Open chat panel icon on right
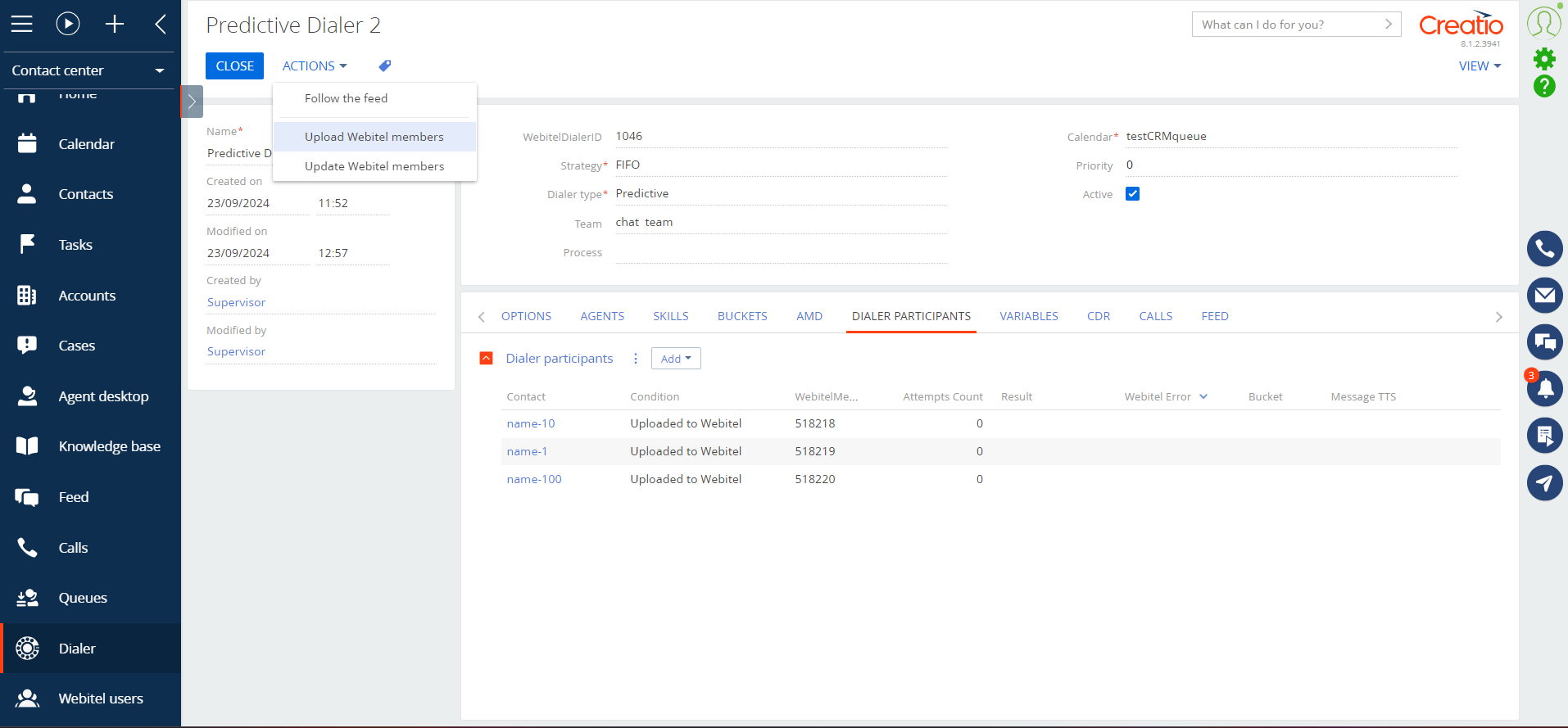 (1544, 342)
